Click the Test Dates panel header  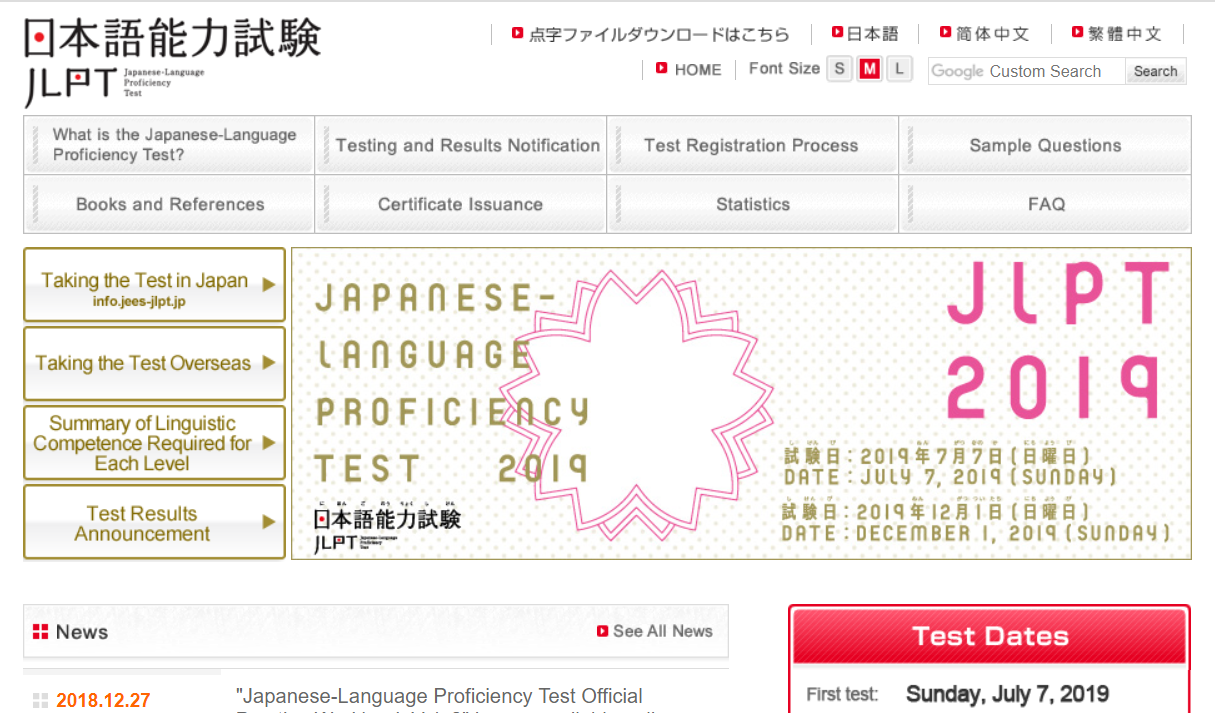click(990, 636)
